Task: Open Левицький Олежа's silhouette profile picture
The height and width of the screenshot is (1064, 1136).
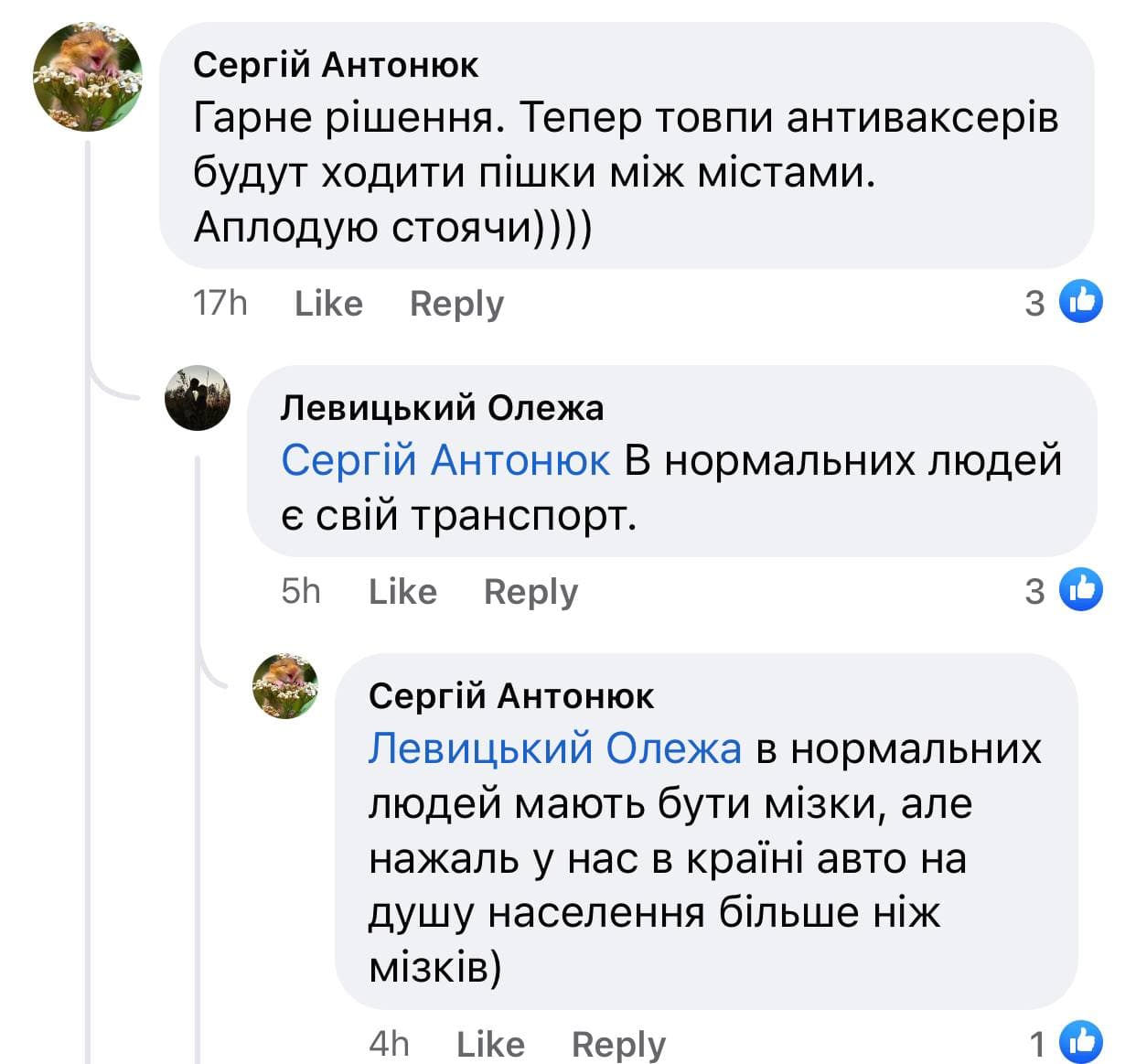Action: (198, 398)
